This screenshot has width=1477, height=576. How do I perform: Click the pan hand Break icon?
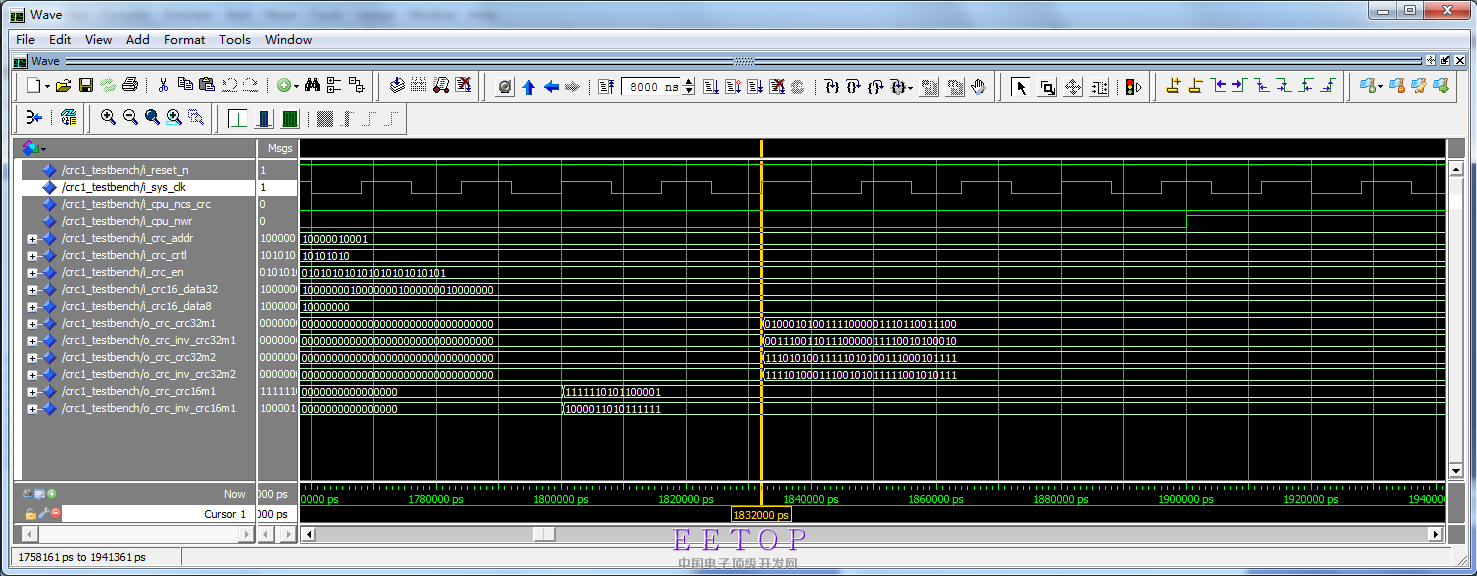[x=978, y=87]
